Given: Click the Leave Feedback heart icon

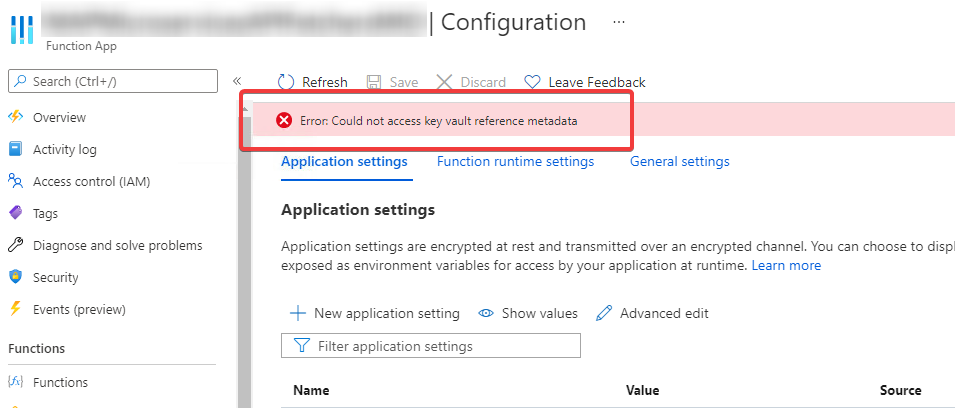Looking at the screenshot, I should 532,82.
